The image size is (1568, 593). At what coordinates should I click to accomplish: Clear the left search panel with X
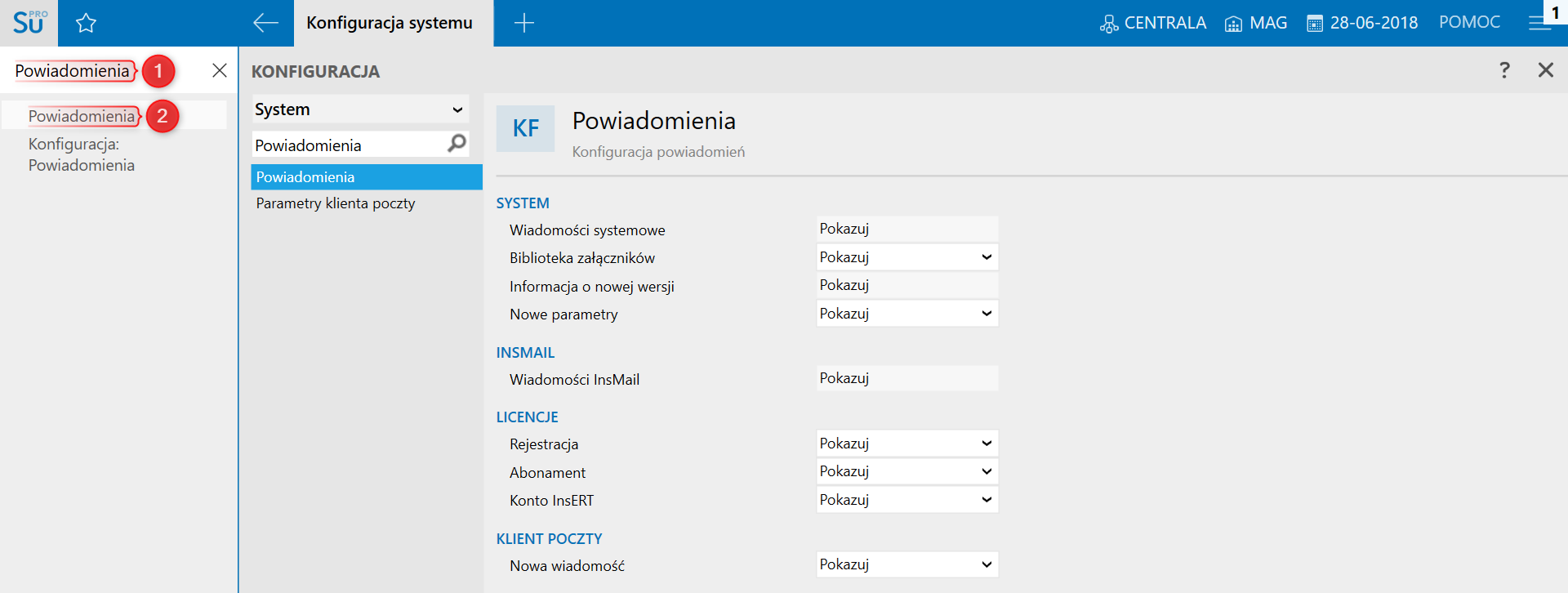click(219, 70)
